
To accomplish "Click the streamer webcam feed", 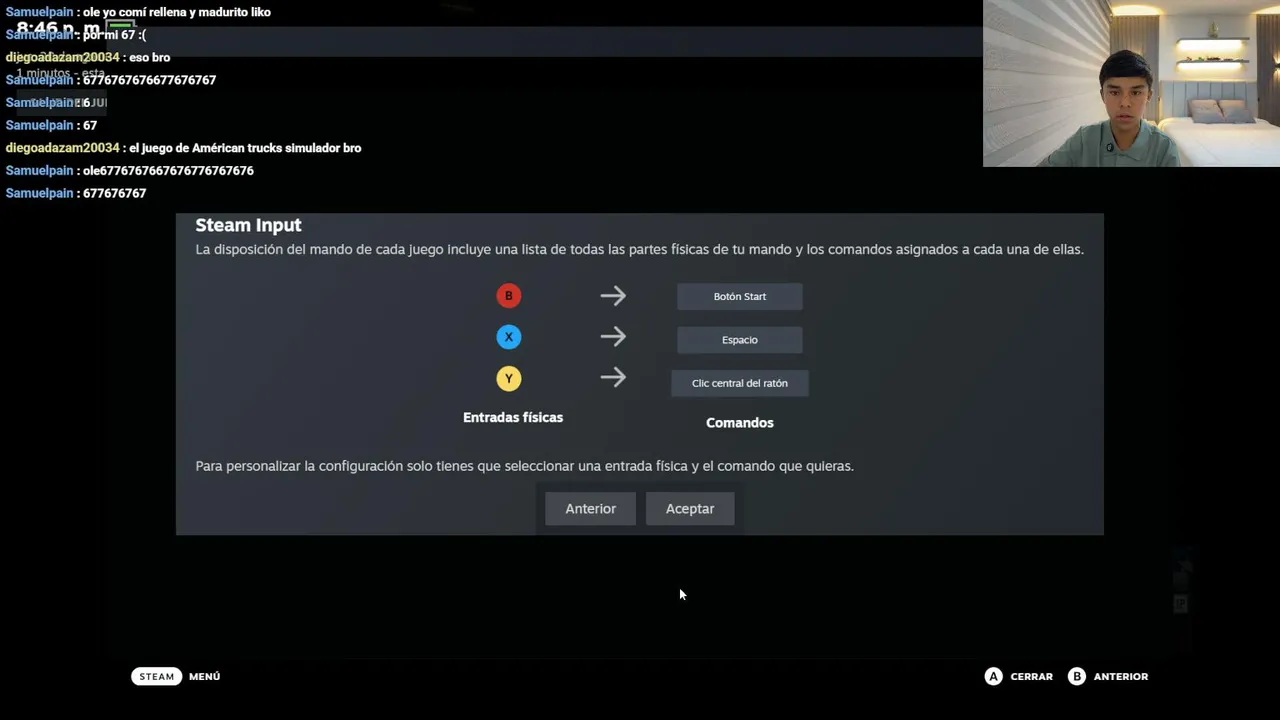I will point(1131,83).
